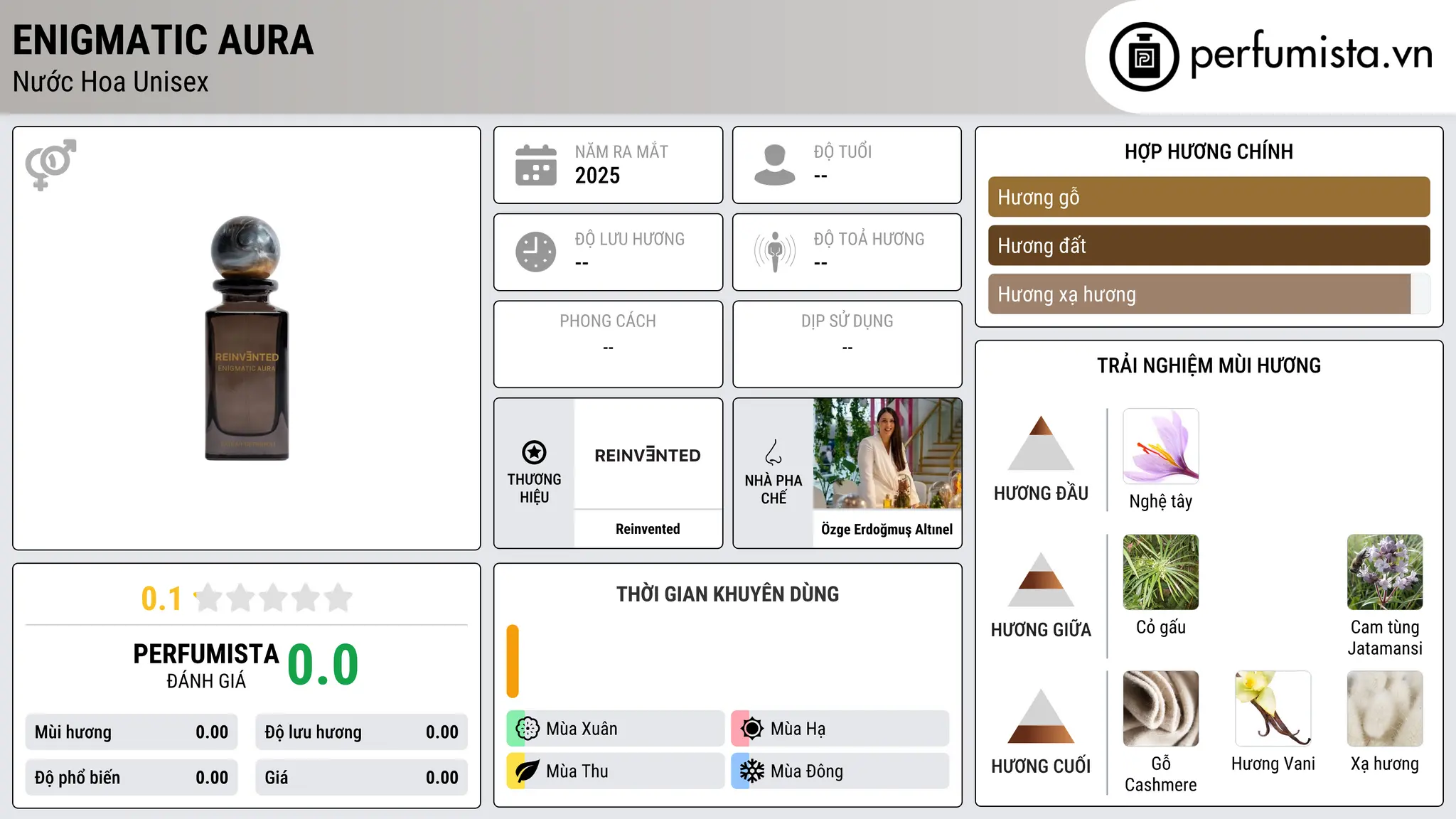This screenshot has height=819, width=1456.
Task: Open the Enigmatic Aura bottle image
Action: point(247,338)
